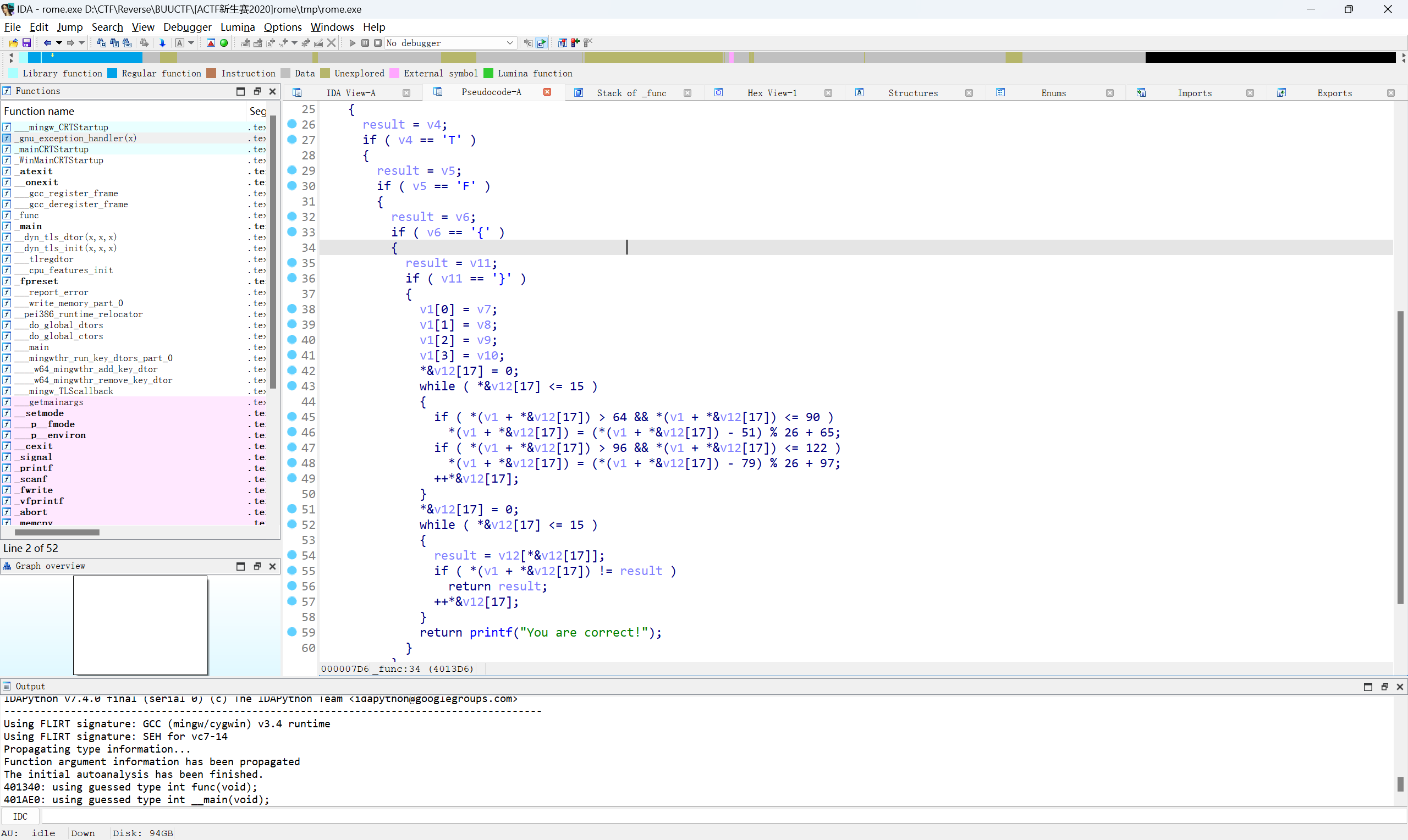
Task: Search byte sequence binoculars icon
Action: (127, 43)
